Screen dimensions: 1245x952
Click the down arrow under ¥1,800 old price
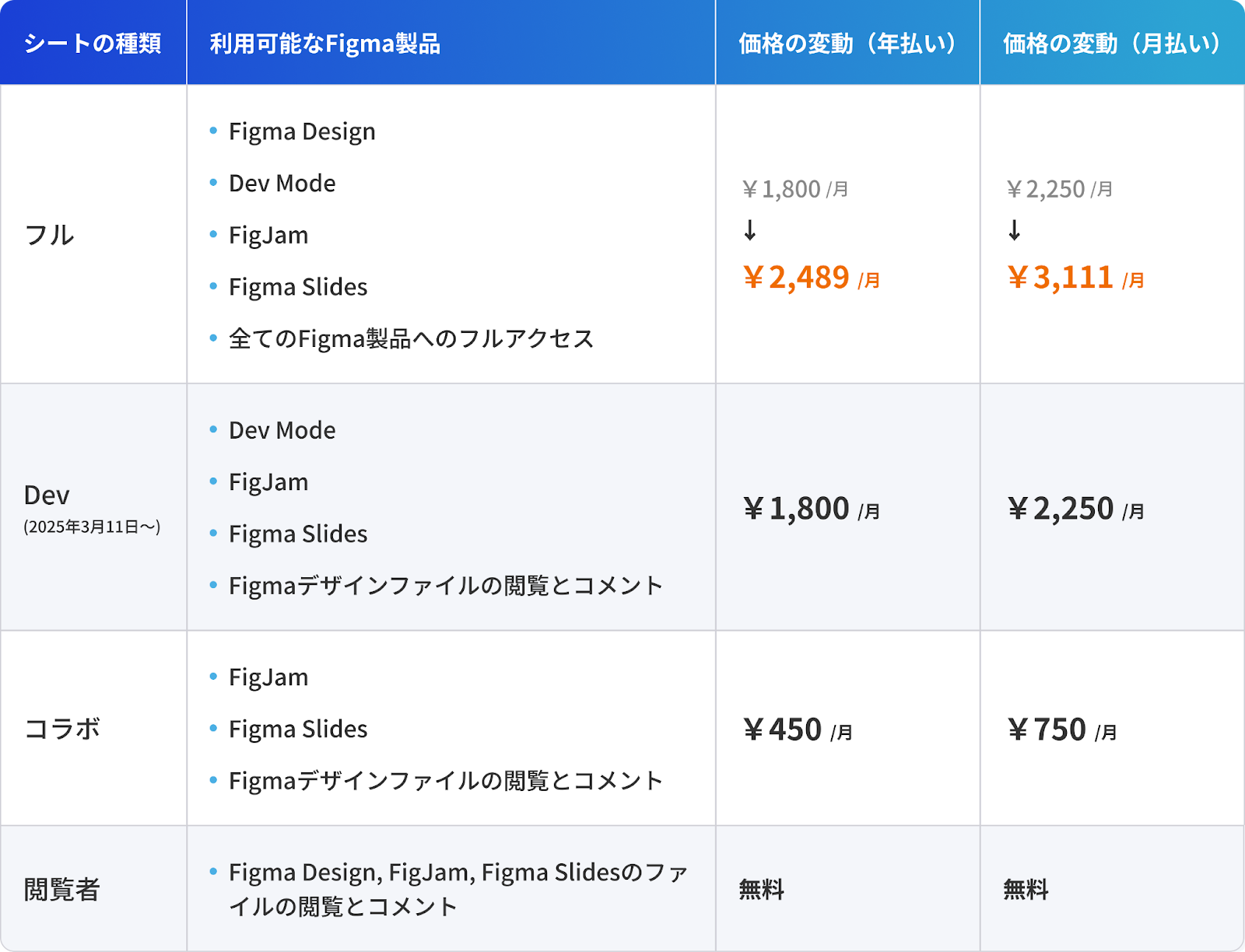(750, 230)
